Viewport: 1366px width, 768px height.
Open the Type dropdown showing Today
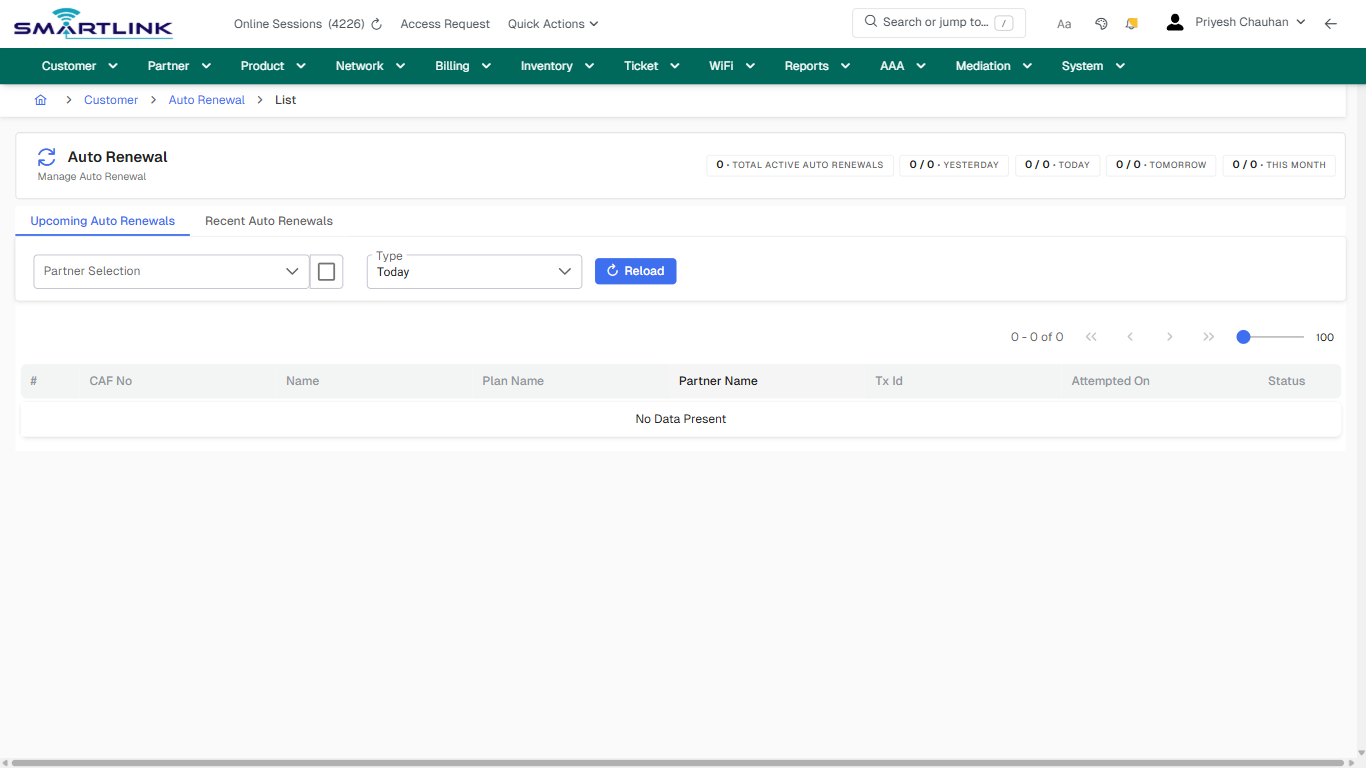coord(474,271)
